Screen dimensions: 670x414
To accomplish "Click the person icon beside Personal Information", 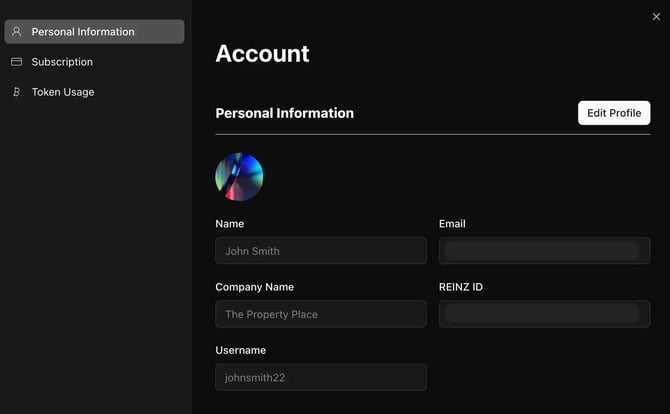I will pyautogui.click(x=16, y=32).
